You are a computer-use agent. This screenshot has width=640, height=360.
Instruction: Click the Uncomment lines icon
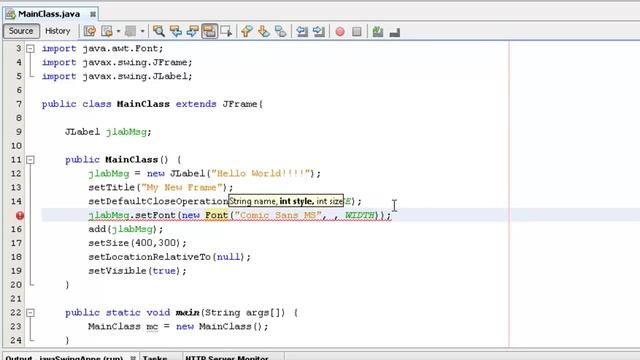point(395,31)
